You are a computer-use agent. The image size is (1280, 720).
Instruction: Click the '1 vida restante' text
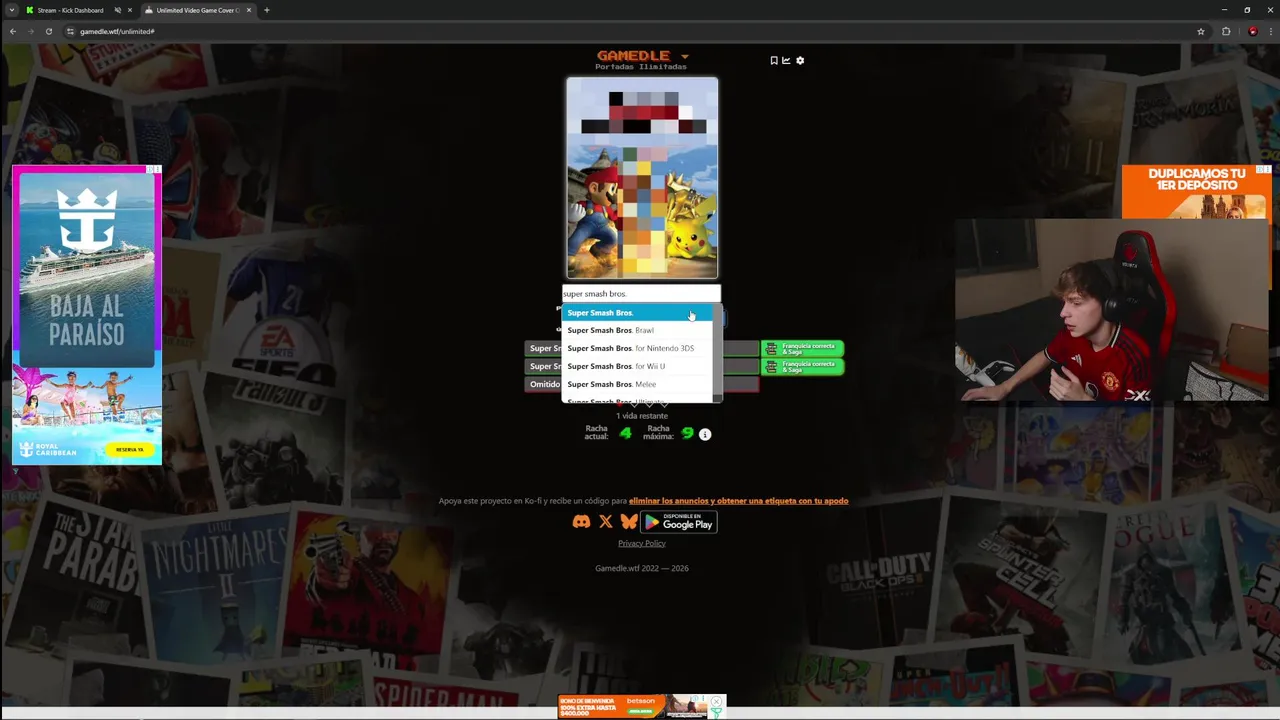(642, 415)
